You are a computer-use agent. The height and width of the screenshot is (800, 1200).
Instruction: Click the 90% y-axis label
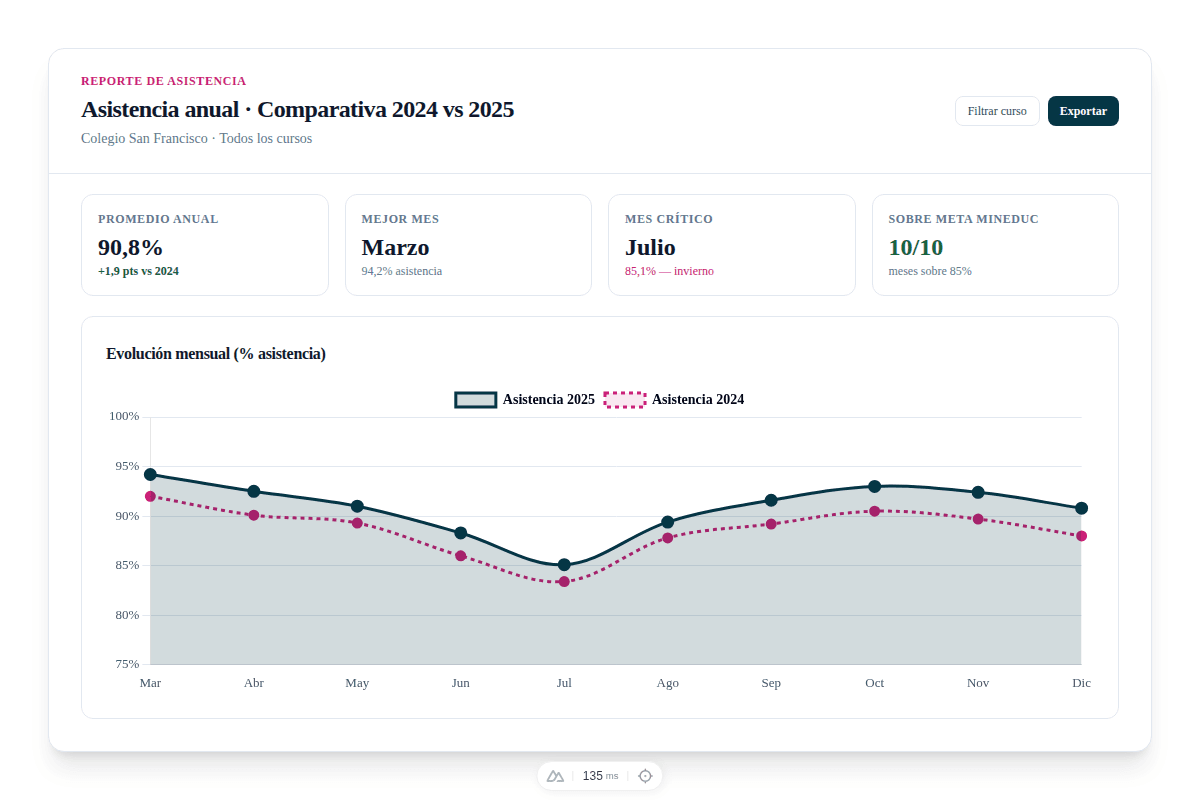(x=127, y=516)
